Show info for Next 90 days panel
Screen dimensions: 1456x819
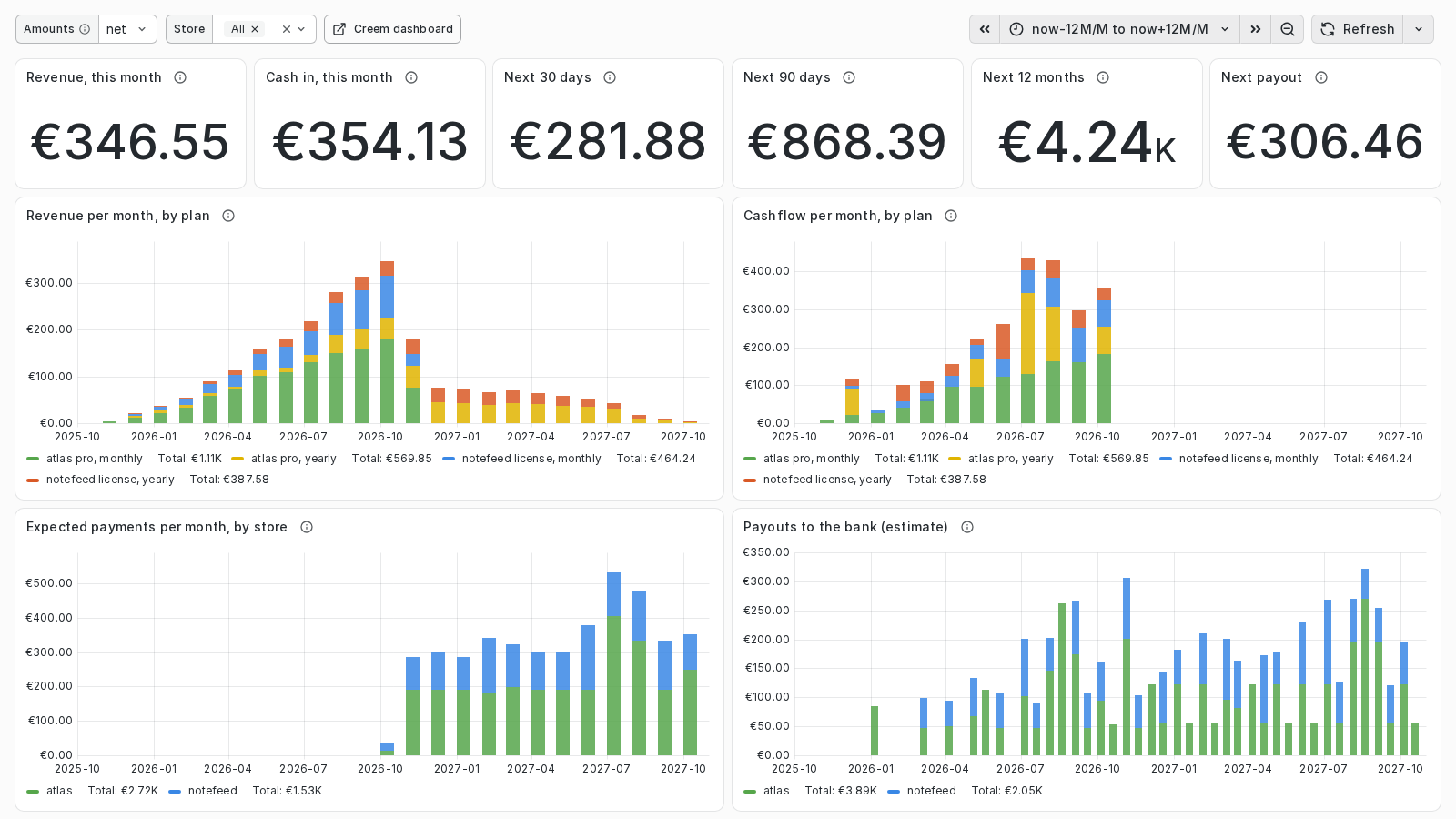(849, 77)
